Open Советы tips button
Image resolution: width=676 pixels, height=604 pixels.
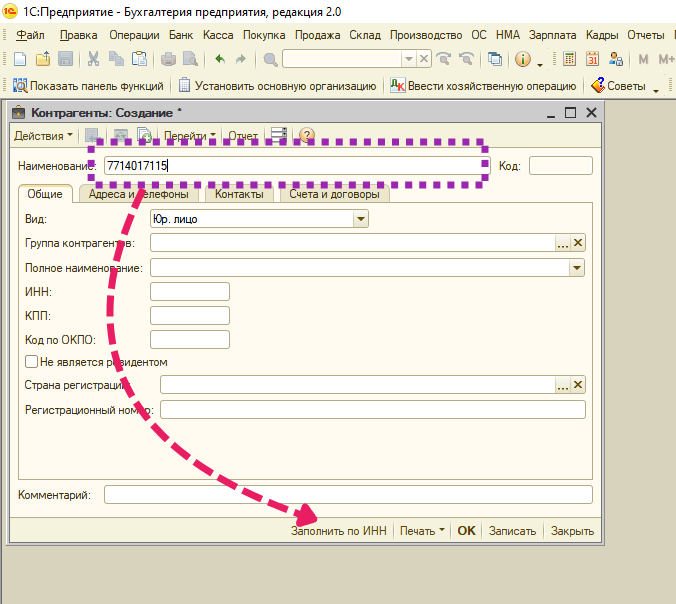(618, 86)
